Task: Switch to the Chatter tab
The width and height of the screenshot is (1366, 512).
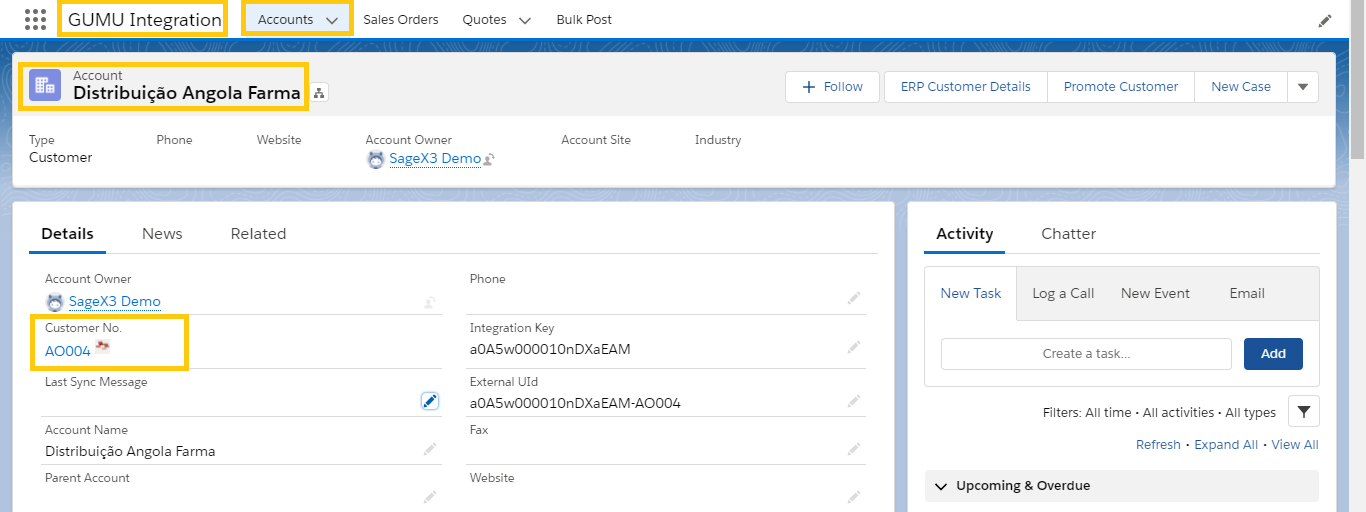Action: (1068, 233)
